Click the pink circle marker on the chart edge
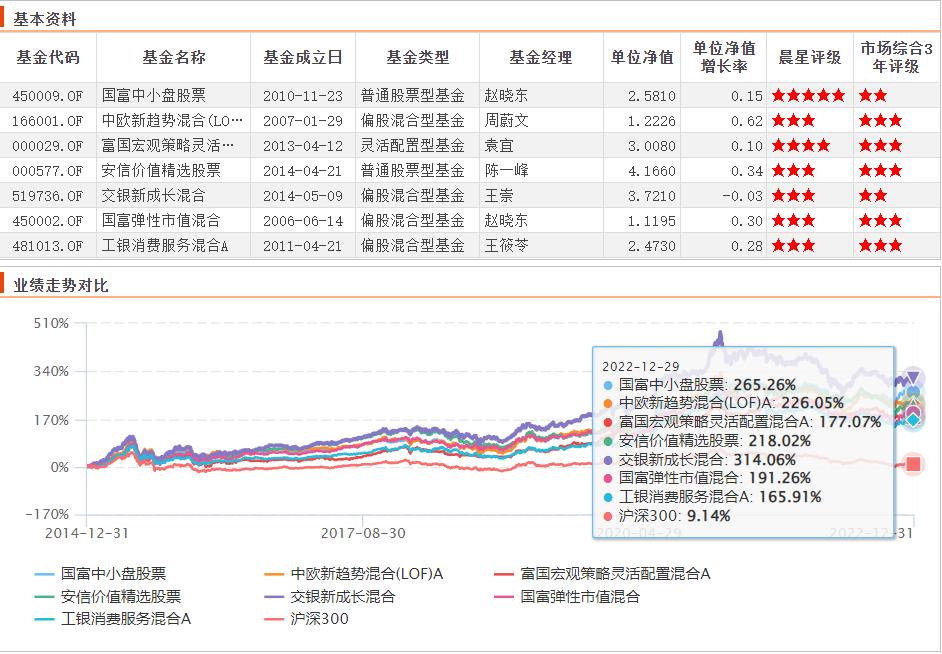Screen dimensions: 942x654 pos(913,408)
